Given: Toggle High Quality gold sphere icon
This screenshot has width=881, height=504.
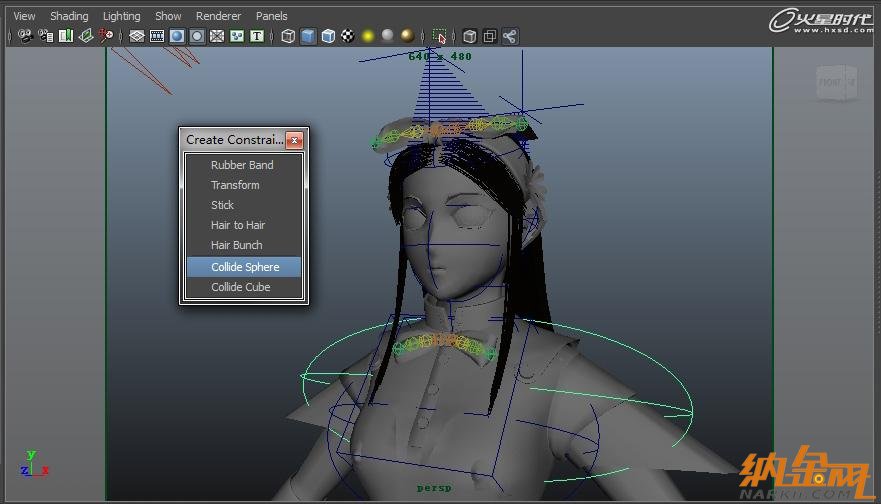Looking at the screenshot, I should coord(408,36).
